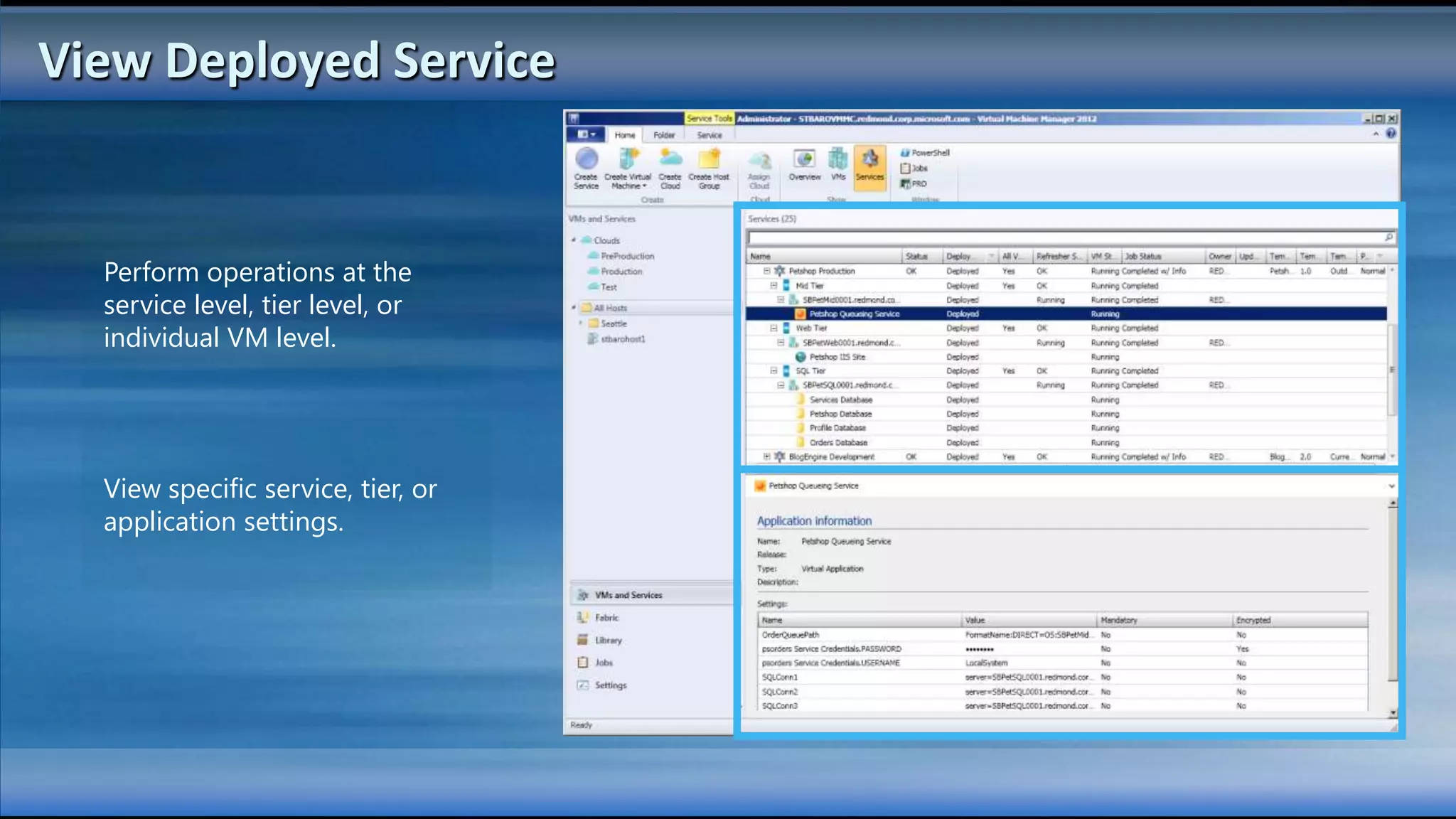Select the Production cloud in tree
The width and height of the screenshot is (1456, 819).
(x=621, y=272)
